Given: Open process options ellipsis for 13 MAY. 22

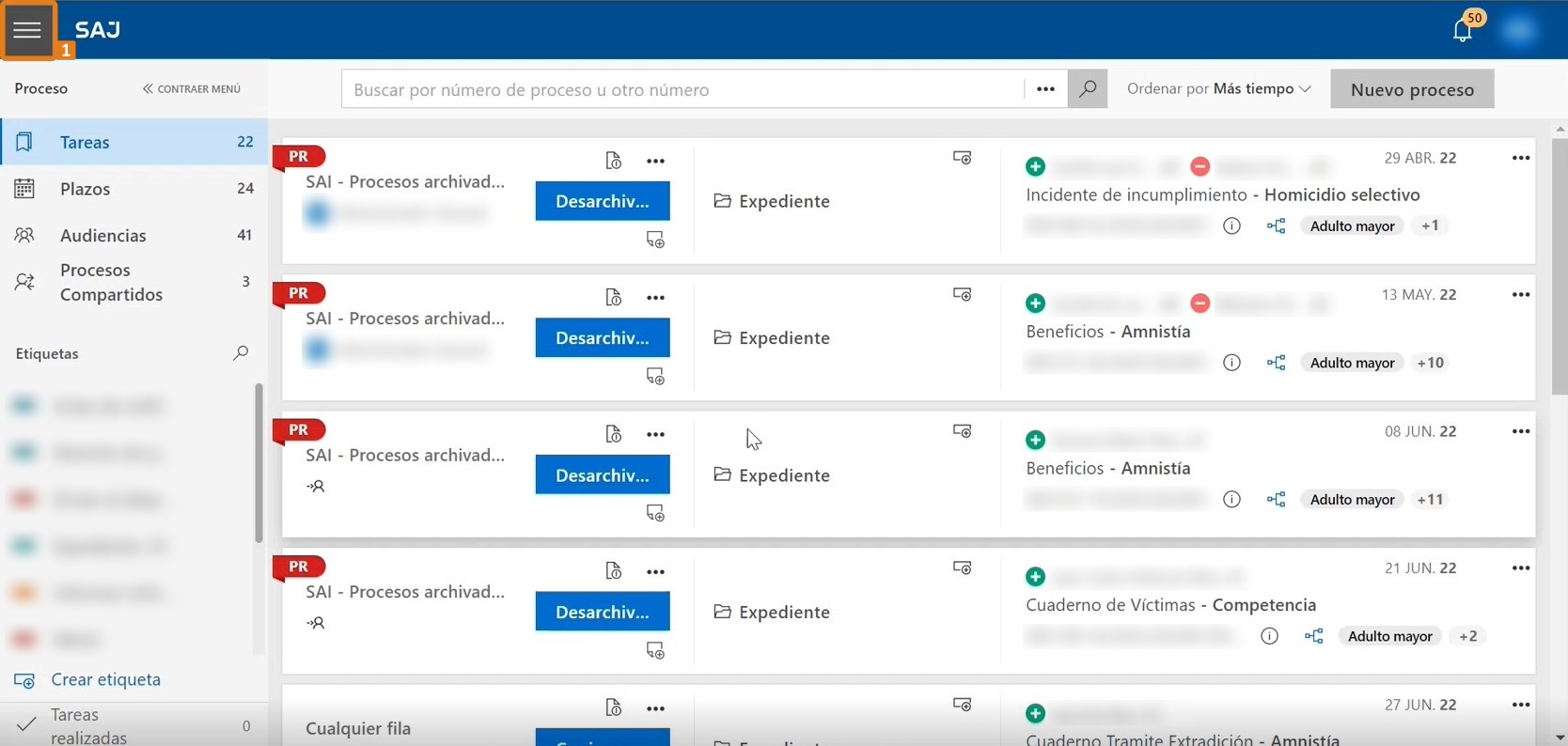Looking at the screenshot, I should click(1521, 294).
